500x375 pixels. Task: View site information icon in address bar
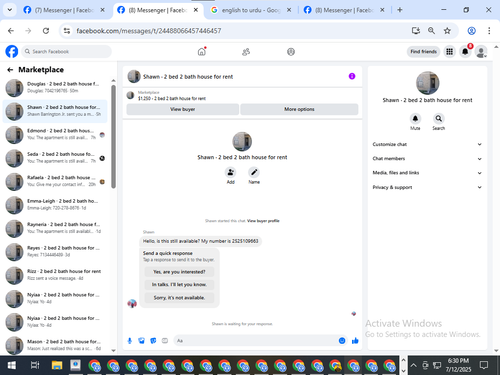[67, 31]
